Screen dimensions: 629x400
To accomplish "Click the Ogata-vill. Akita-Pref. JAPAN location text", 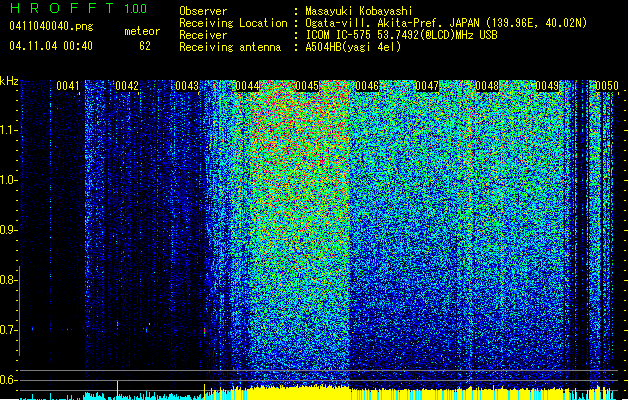I will (x=446, y=23).
